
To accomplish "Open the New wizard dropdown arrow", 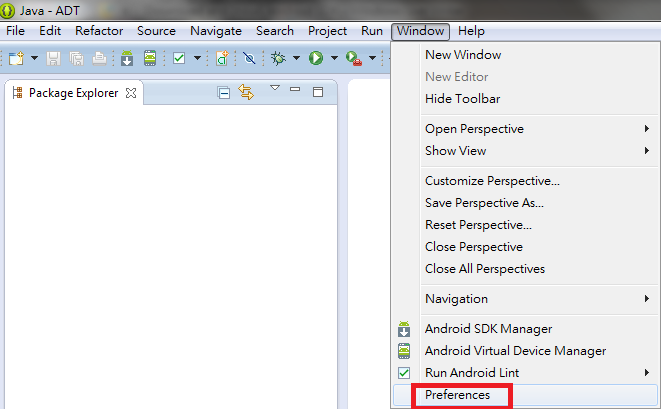I will click(x=34, y=58).
